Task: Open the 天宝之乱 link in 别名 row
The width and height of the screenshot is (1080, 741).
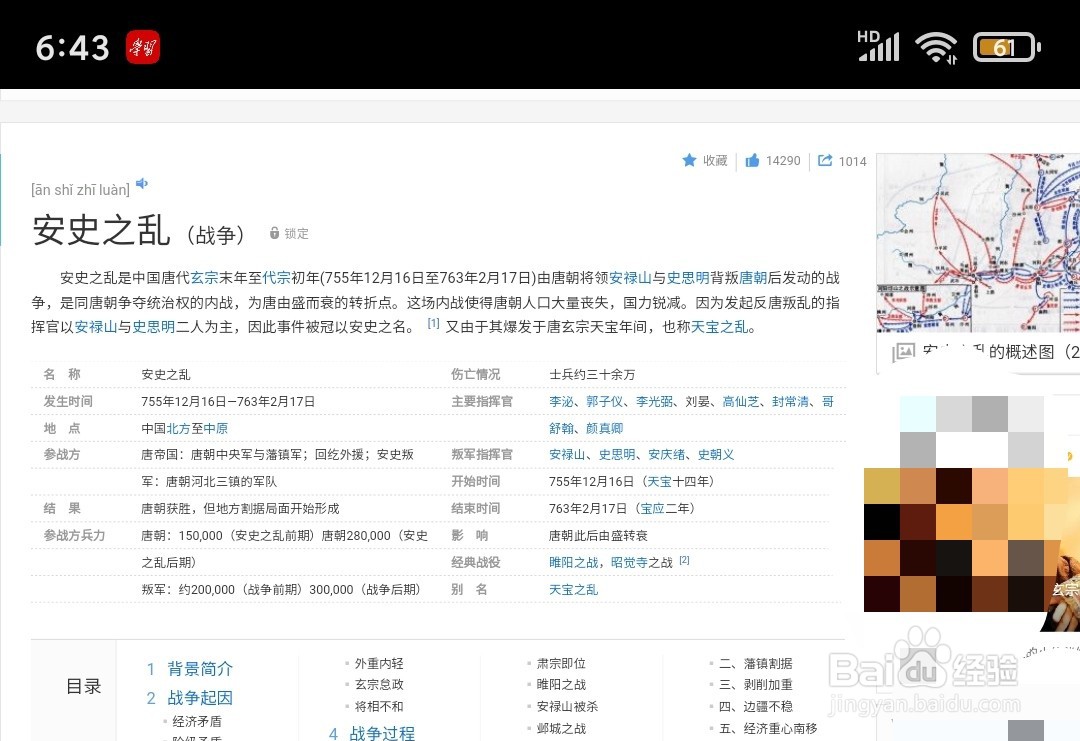Action: pyautogui.click(x=574, y=589)
